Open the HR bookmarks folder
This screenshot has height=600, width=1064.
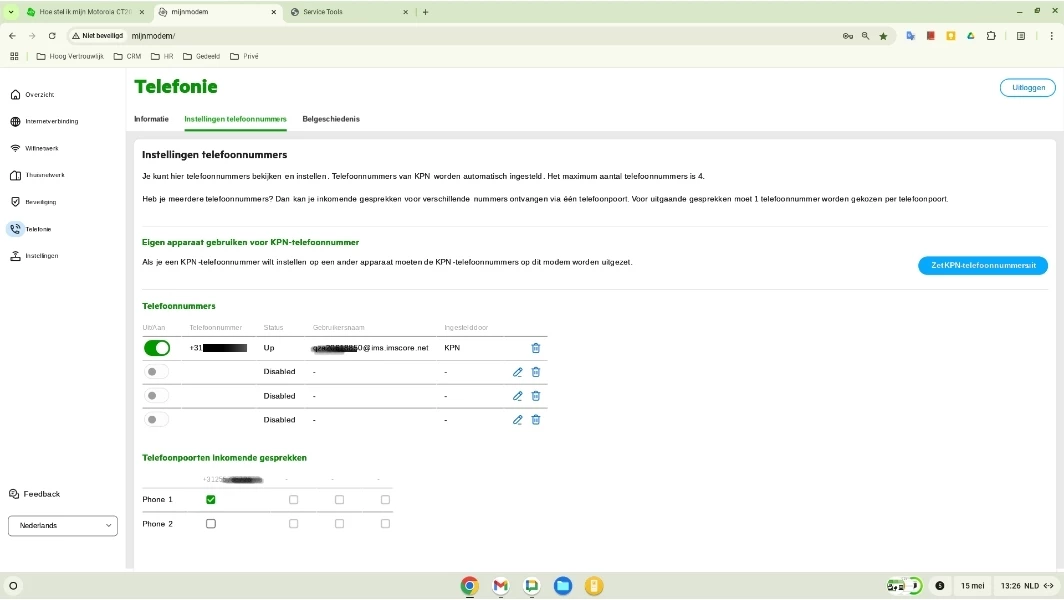click(x=162, y=56)
